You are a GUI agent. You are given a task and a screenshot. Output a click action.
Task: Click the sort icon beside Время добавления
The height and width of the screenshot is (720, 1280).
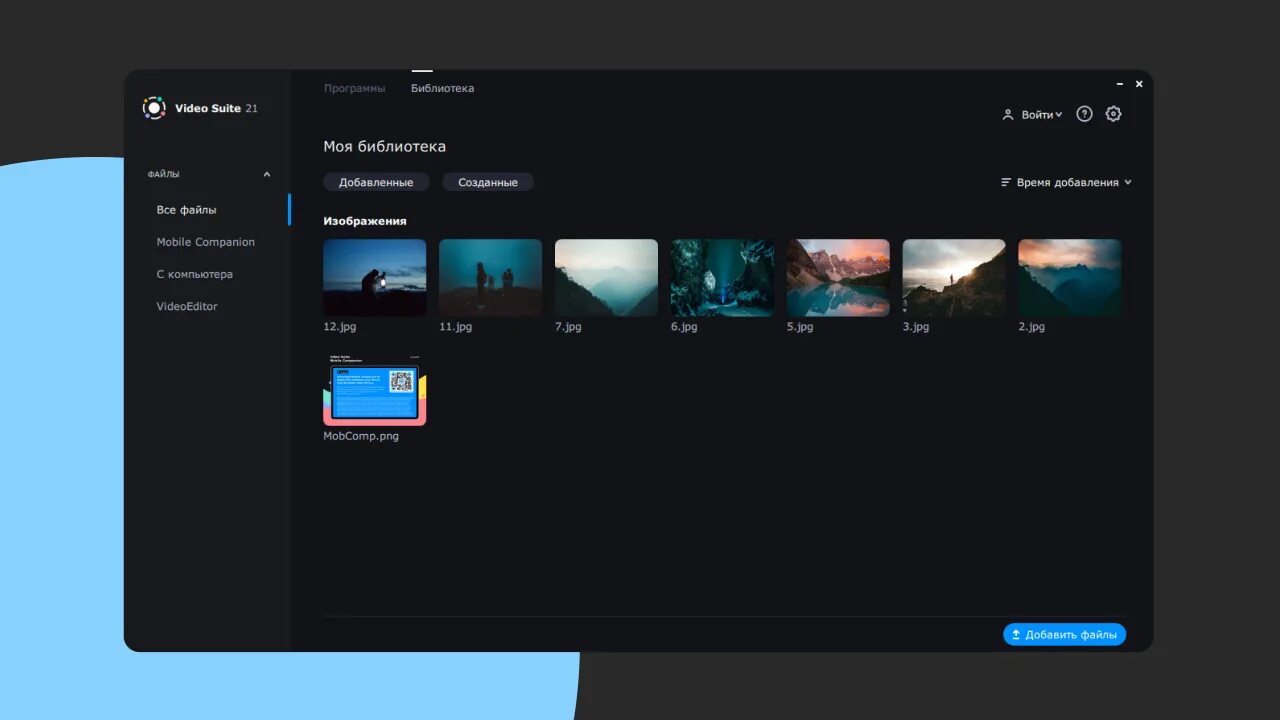point(1006,183)
